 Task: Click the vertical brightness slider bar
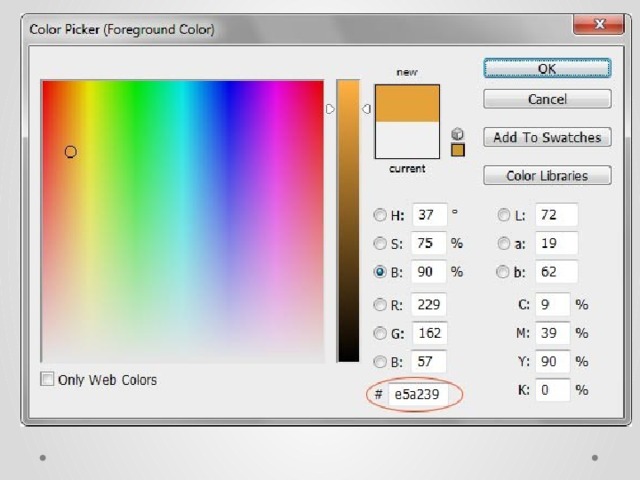(348, 220)
